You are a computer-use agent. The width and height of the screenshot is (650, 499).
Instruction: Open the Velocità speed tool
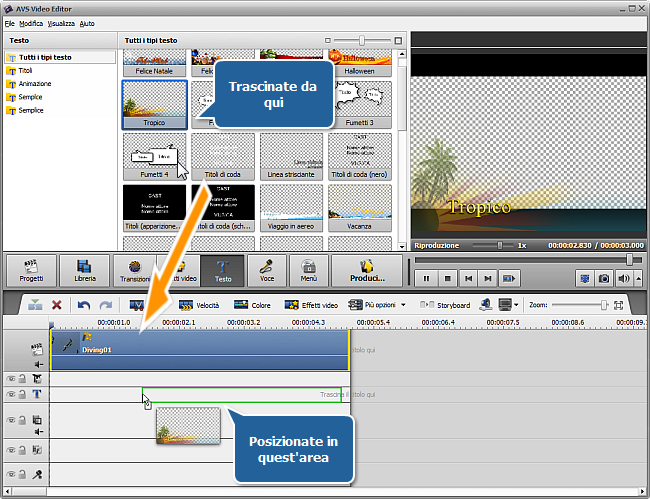199,305
